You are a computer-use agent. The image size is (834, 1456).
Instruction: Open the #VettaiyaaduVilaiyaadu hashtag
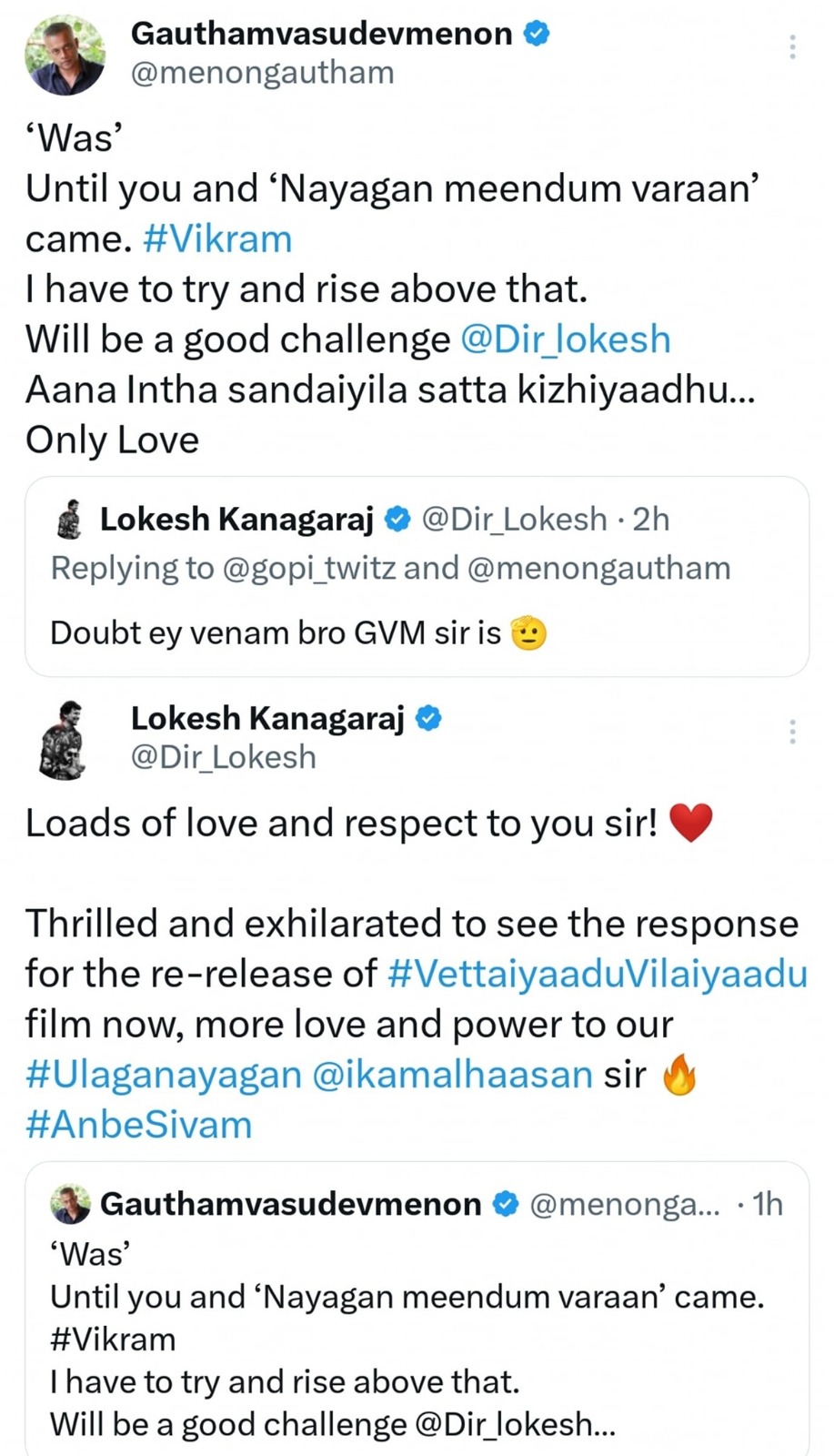click(x=597, y=974)
